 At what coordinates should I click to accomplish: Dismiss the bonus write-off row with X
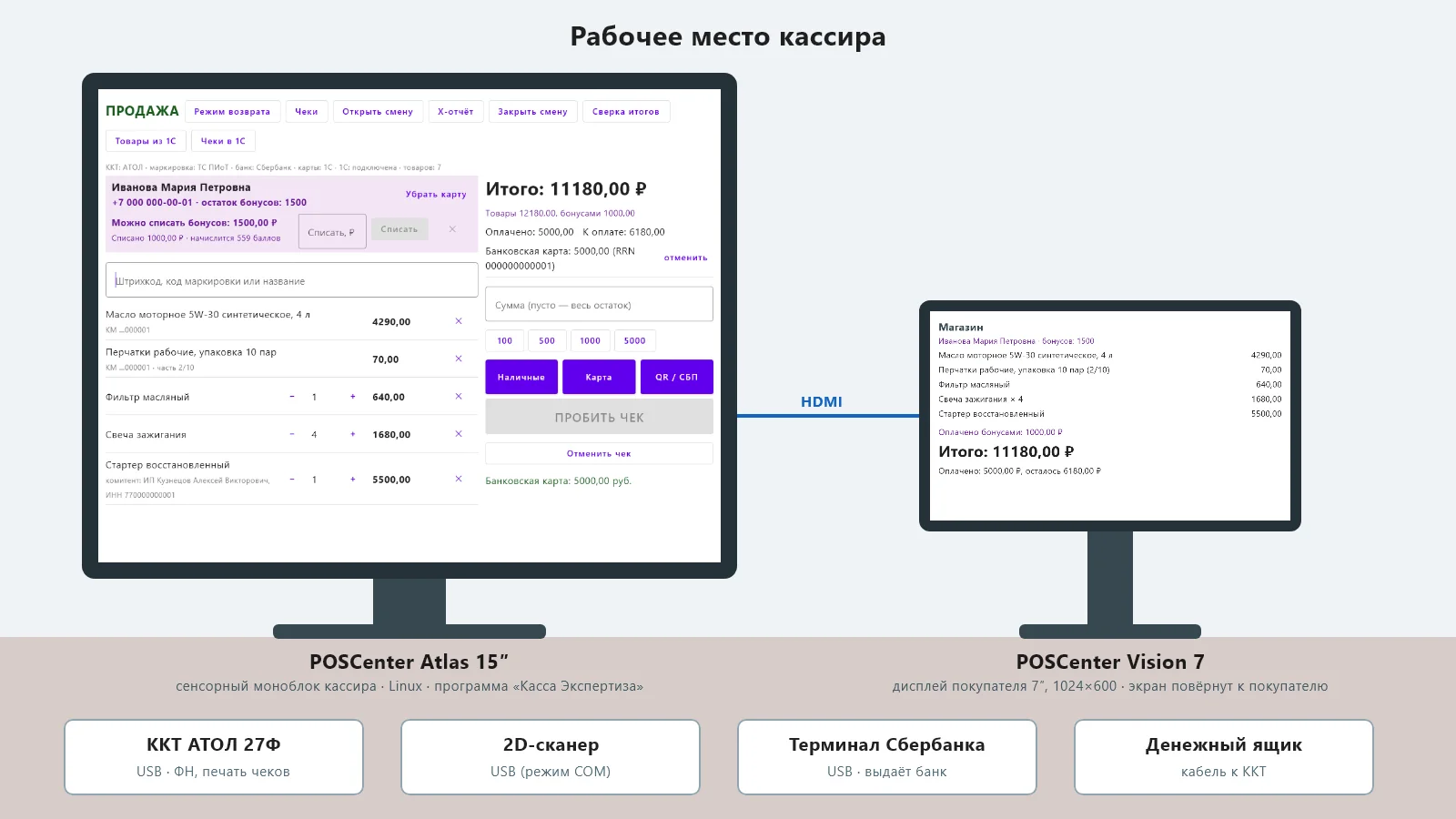(x=452, y=229)
